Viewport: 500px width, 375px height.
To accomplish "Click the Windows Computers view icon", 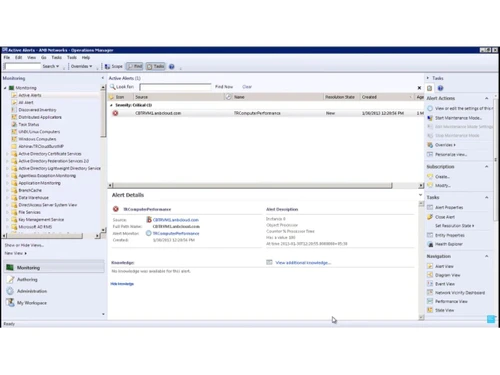I will (x=14, y=139).
